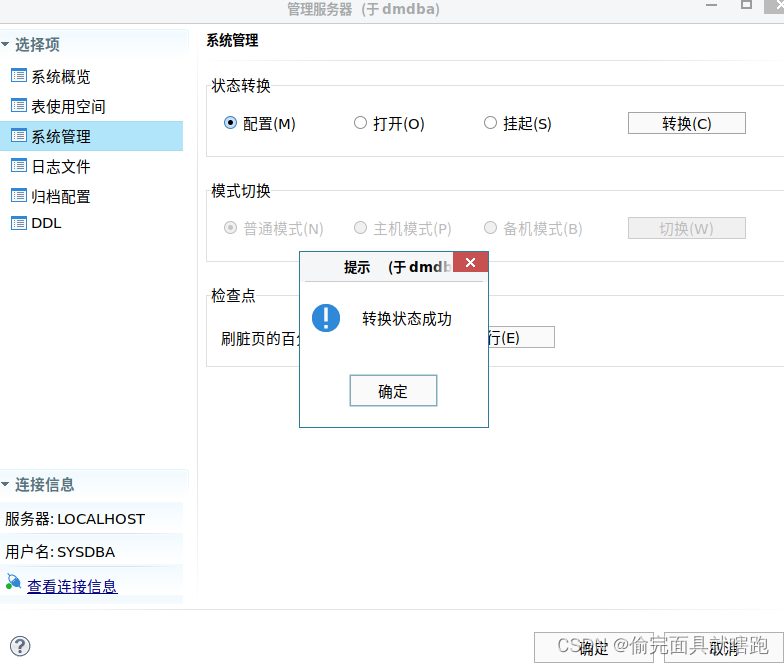Click the 转换状态成功 message text
The image size is (784, 665).
[406, 318]
